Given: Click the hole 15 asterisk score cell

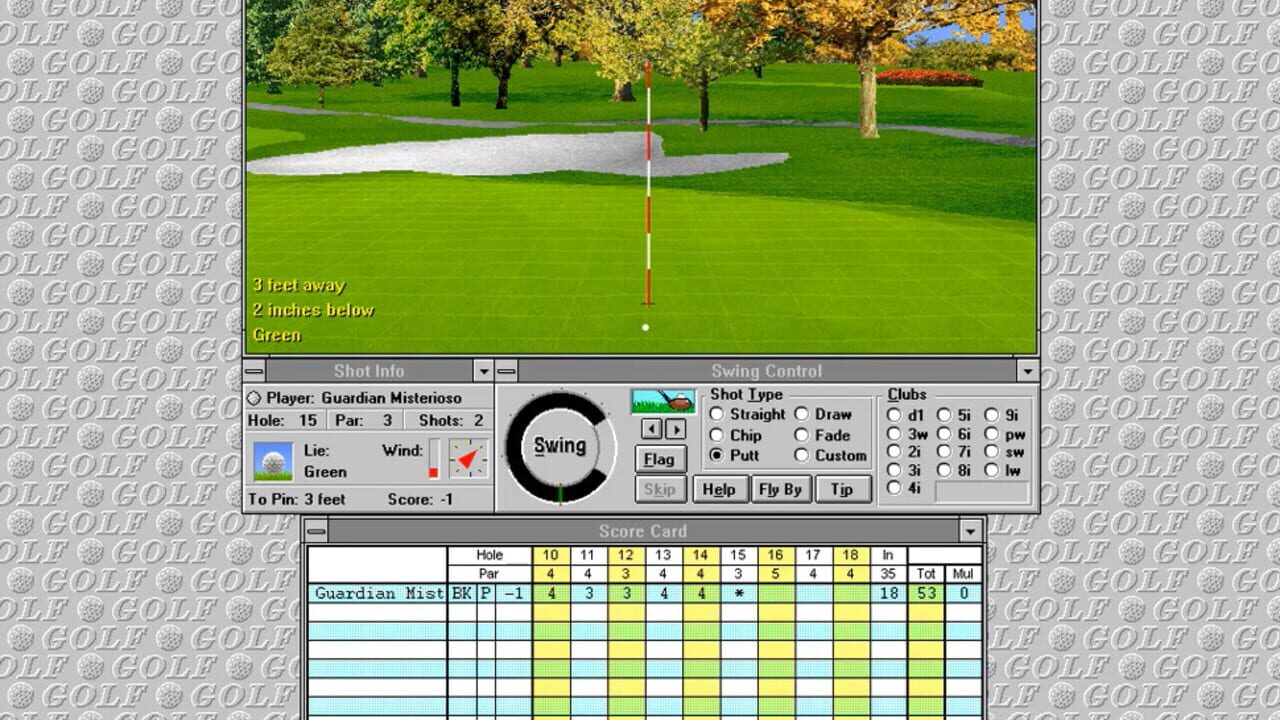Looking at the screenshot, I should pos(739,593).
